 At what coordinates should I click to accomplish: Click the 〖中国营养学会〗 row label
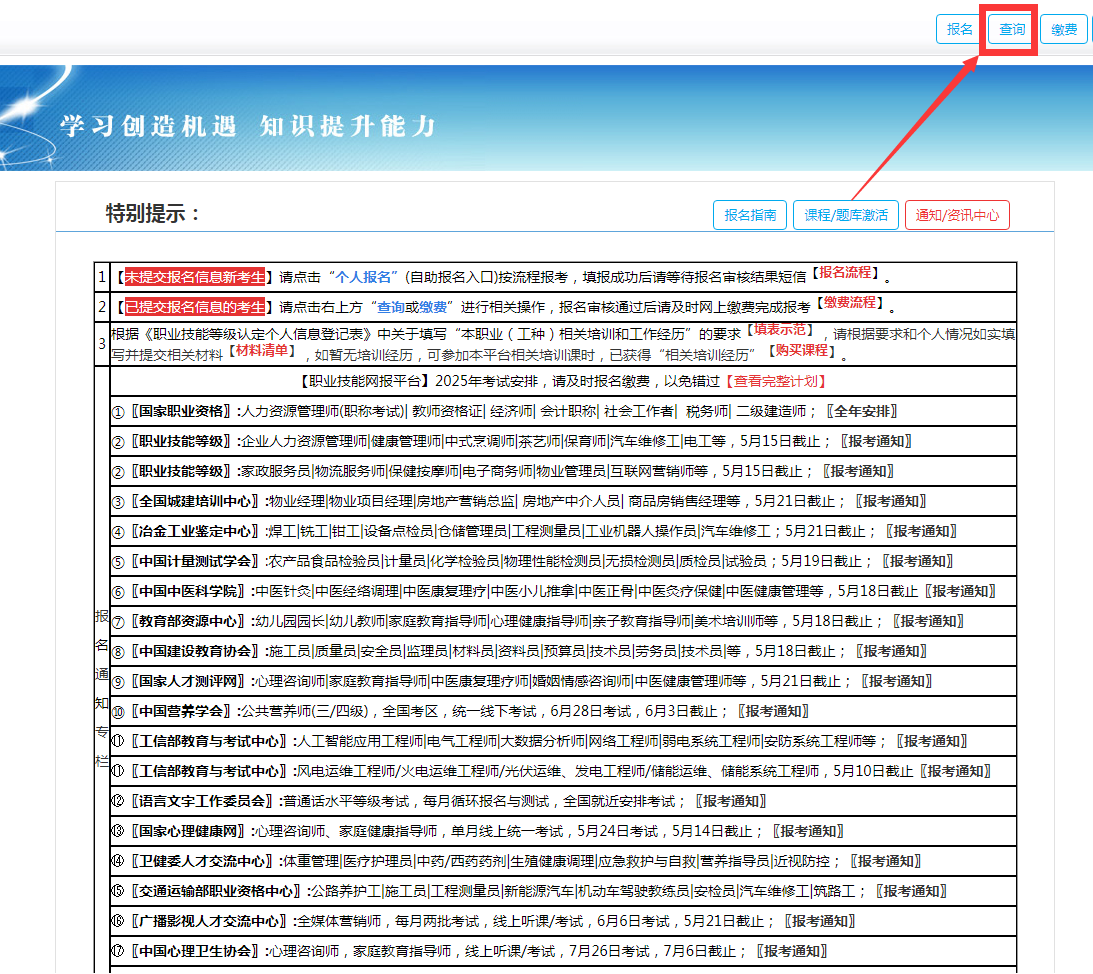pos(181,711)
